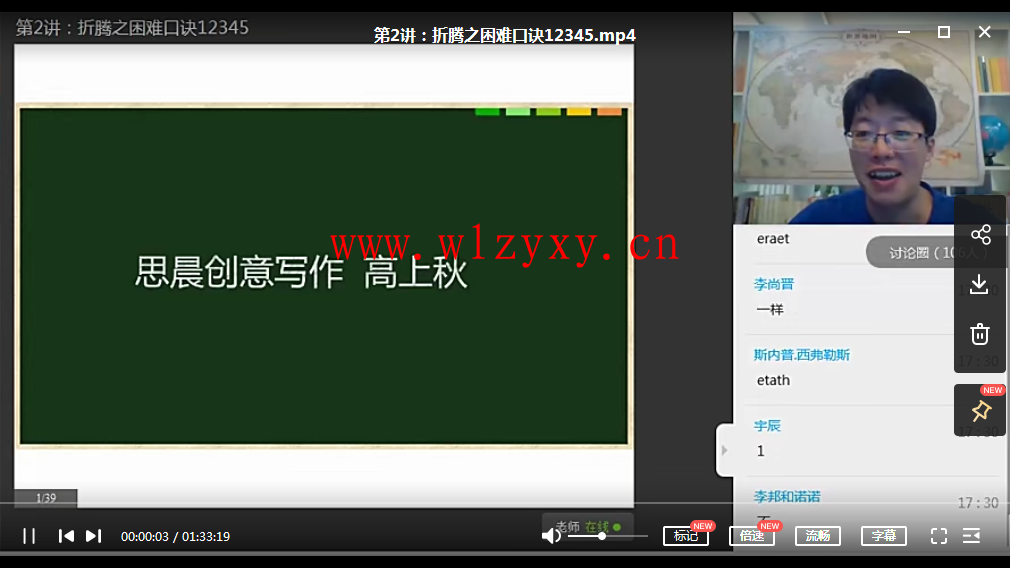This screenshot has height=568, width=1010.
Task: Click the download icon
Action: 979,284
